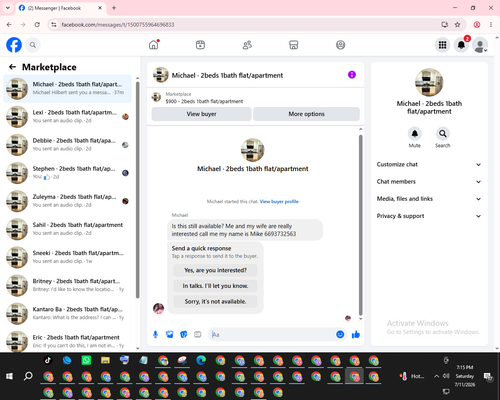The image size is (500, 400).
Task: Click the address bar URL
Action: [118, 25]
